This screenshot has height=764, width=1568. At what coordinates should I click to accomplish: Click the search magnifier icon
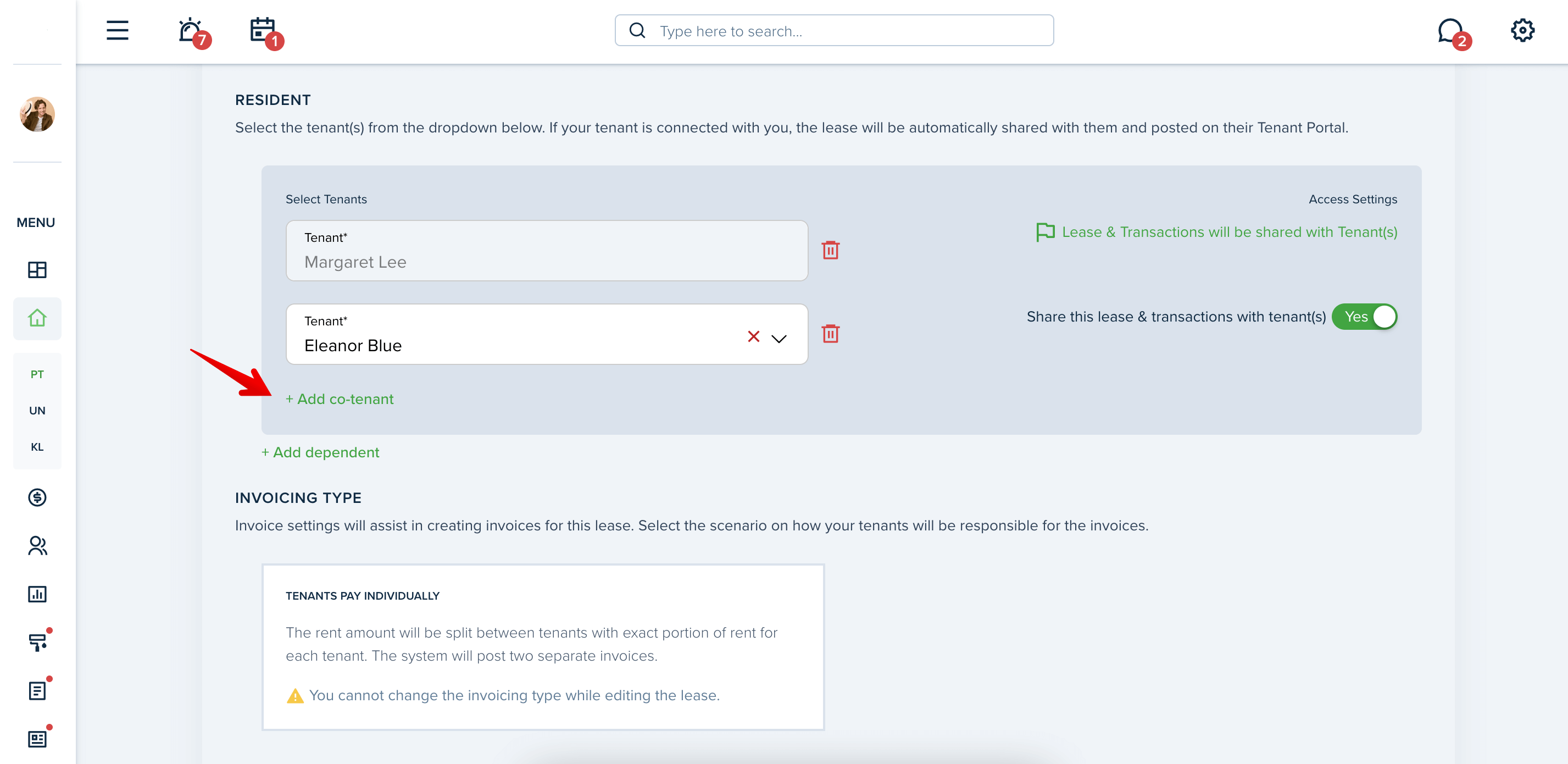637,30
